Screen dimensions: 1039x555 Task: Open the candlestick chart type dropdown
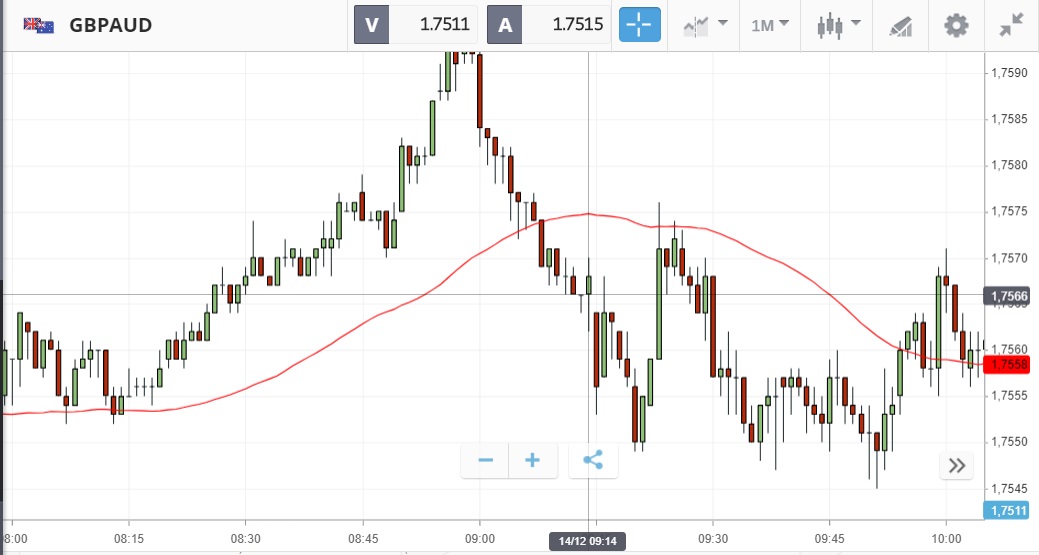click(x=838, y=25)
